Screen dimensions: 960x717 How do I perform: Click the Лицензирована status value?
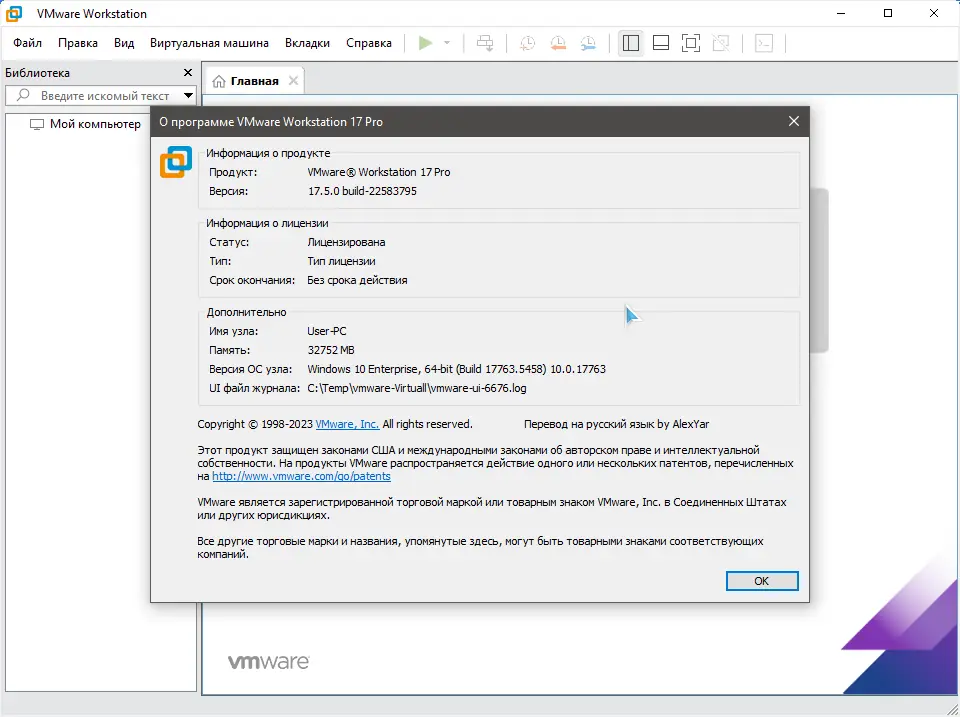(x=346, y=242)
